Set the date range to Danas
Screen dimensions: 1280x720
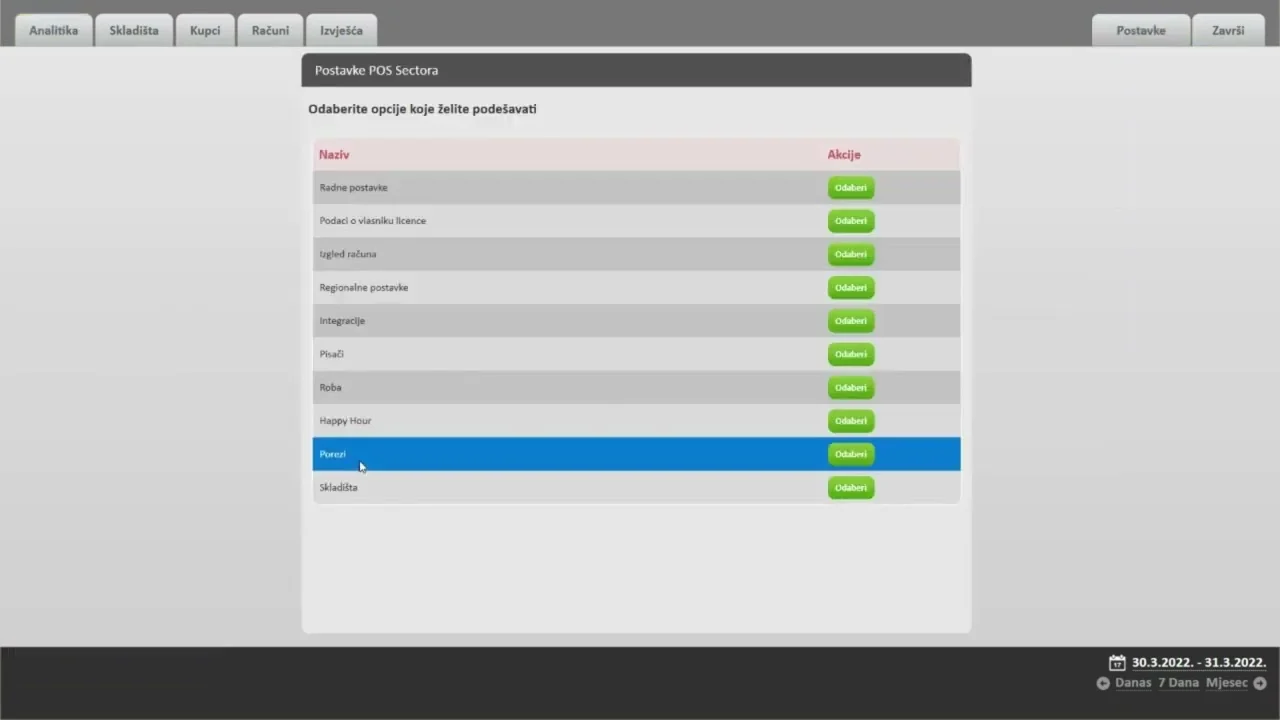pyautogui.click(x=1133, y=683)
